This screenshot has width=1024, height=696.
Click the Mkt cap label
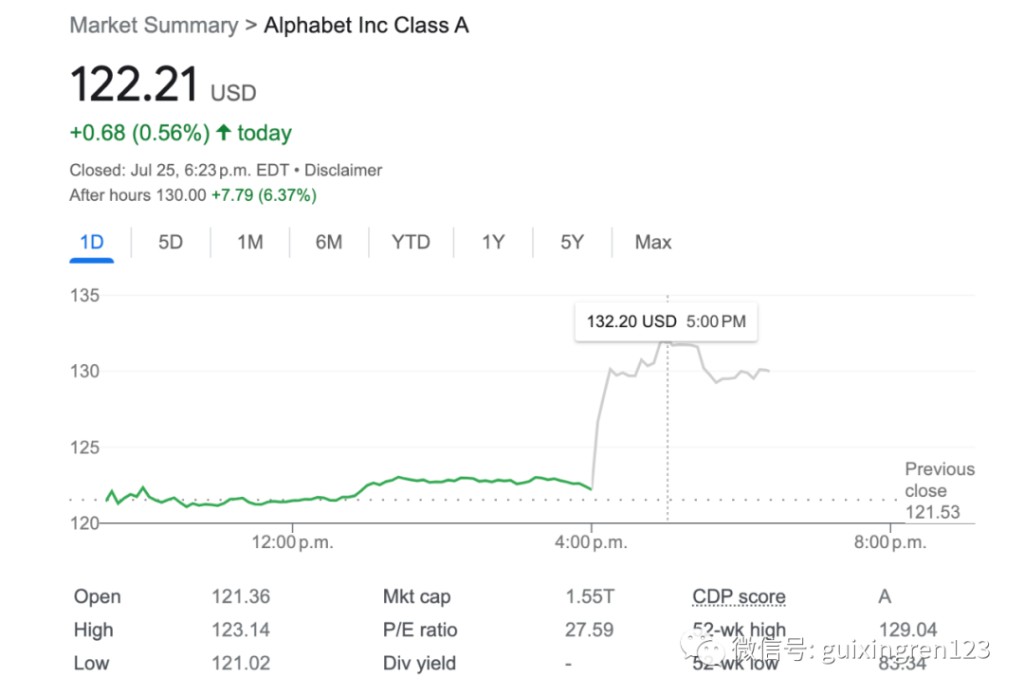tap(416, 597)
